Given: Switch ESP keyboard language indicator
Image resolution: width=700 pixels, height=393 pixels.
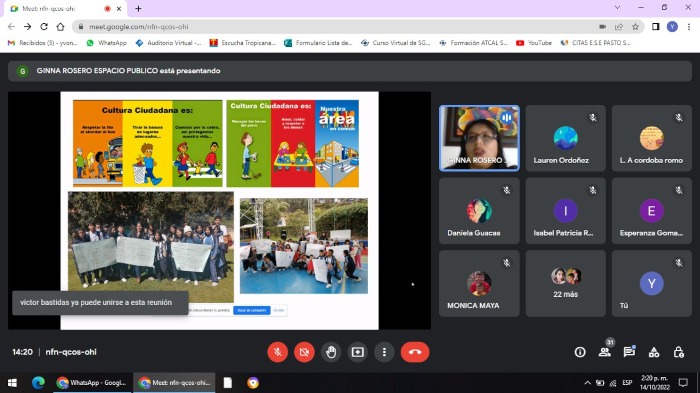Looking at the screenshot, I should click(x=627, y=383).
